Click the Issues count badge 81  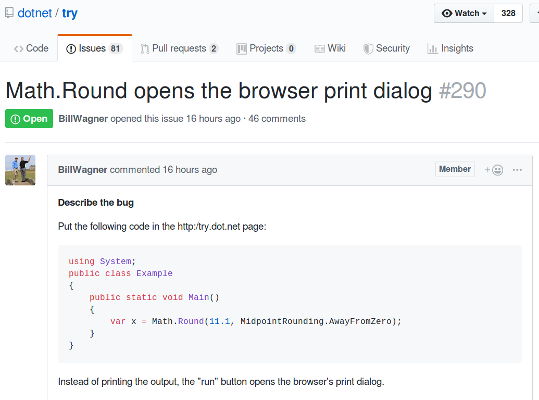(x=115, y=48)
